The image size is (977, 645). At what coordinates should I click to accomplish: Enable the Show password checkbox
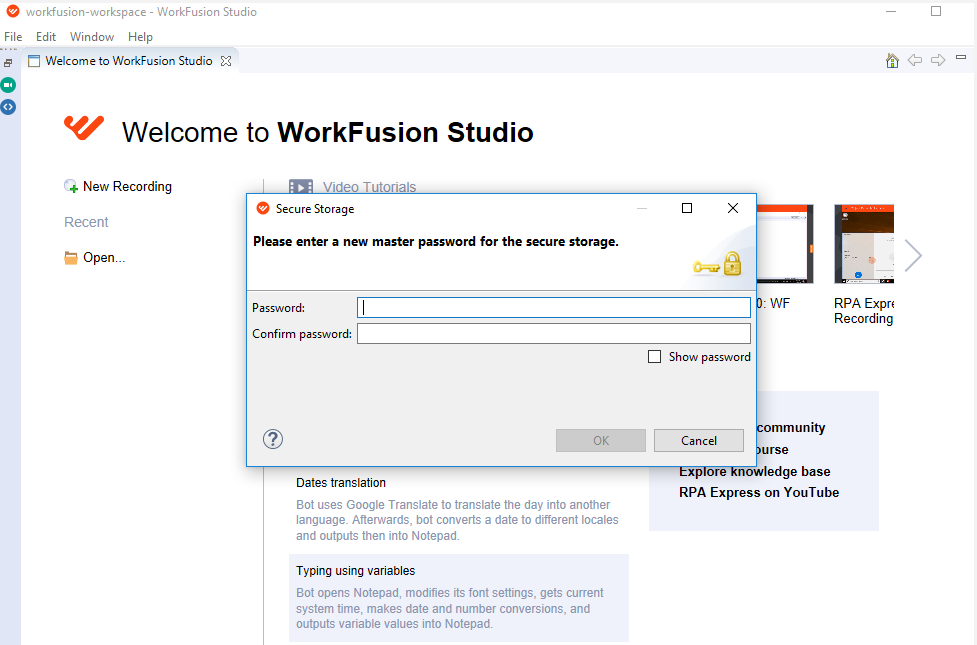(x=654, y=356)
